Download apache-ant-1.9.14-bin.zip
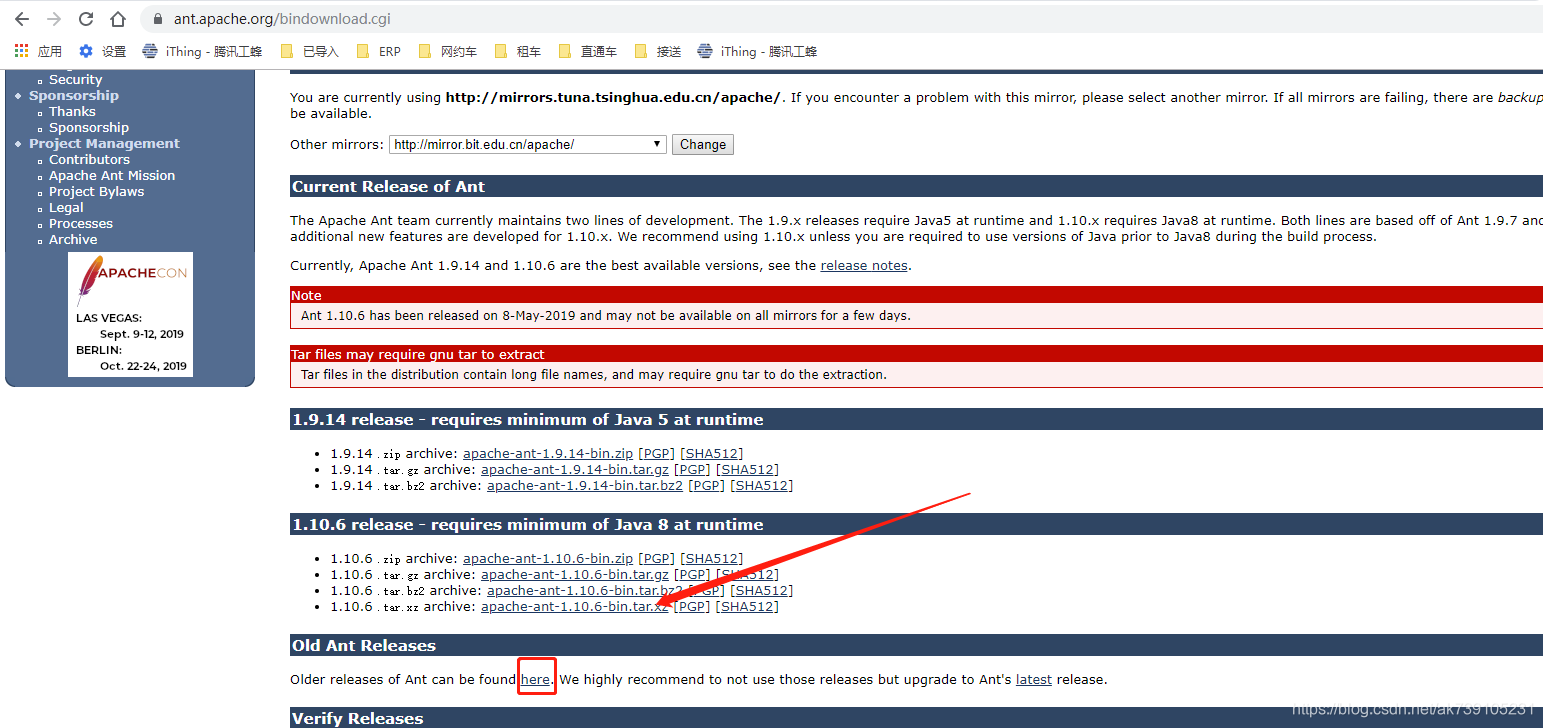Screen dimensions: 1543x728 pos(548,454)
